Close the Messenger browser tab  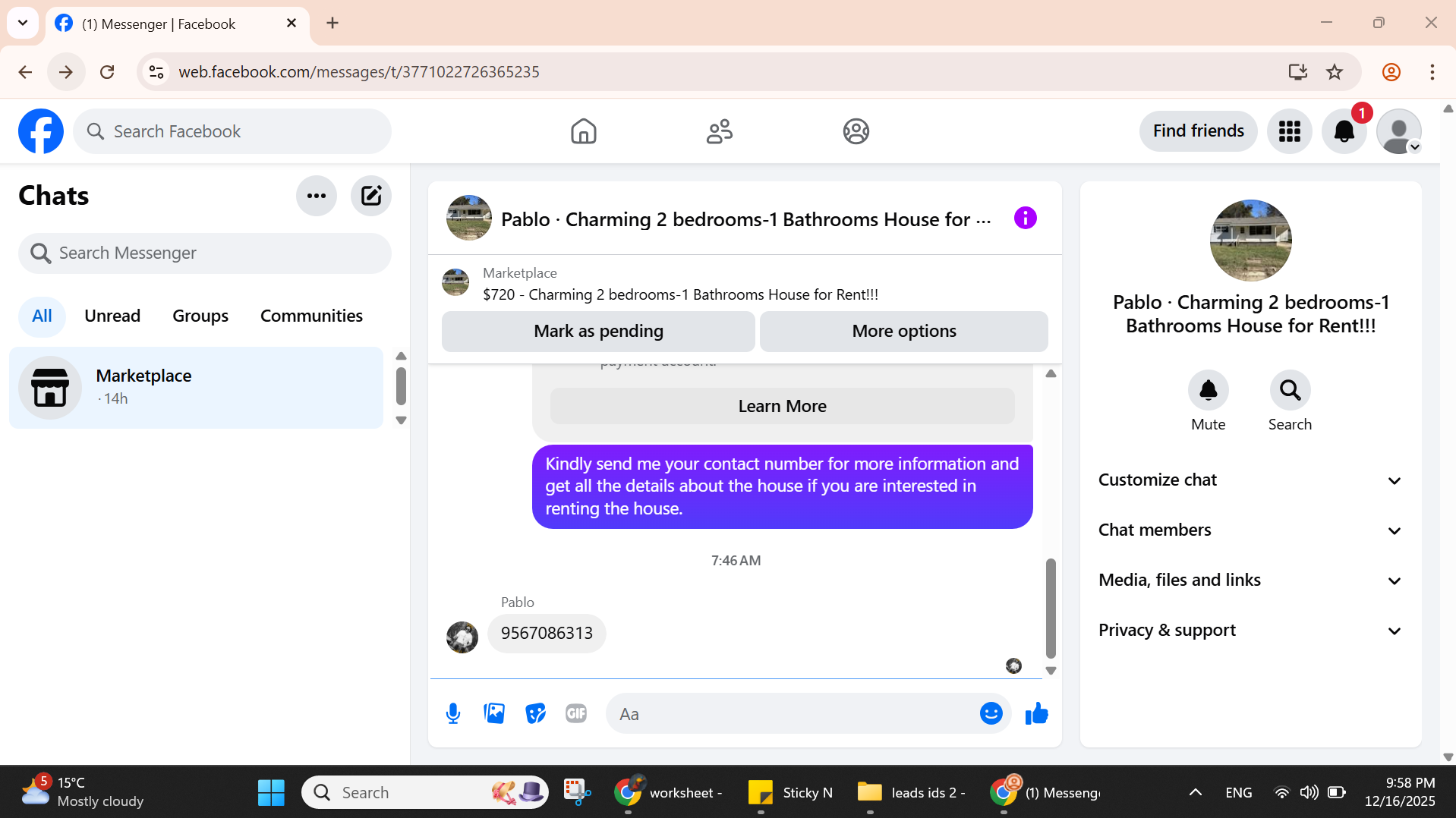click(x=292, y=24)
